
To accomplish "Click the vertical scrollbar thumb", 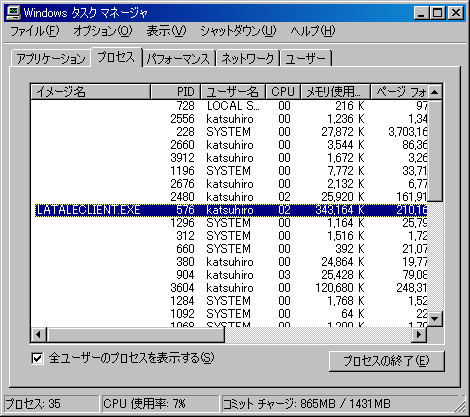I will tap(434, 151).
